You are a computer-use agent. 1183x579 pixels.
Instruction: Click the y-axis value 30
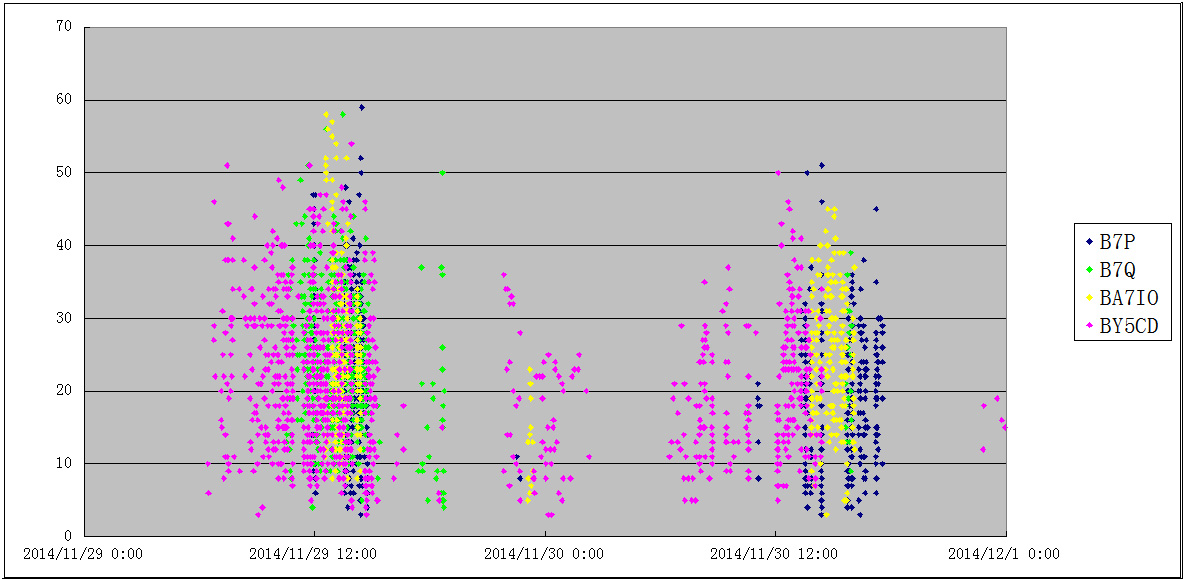64,318
